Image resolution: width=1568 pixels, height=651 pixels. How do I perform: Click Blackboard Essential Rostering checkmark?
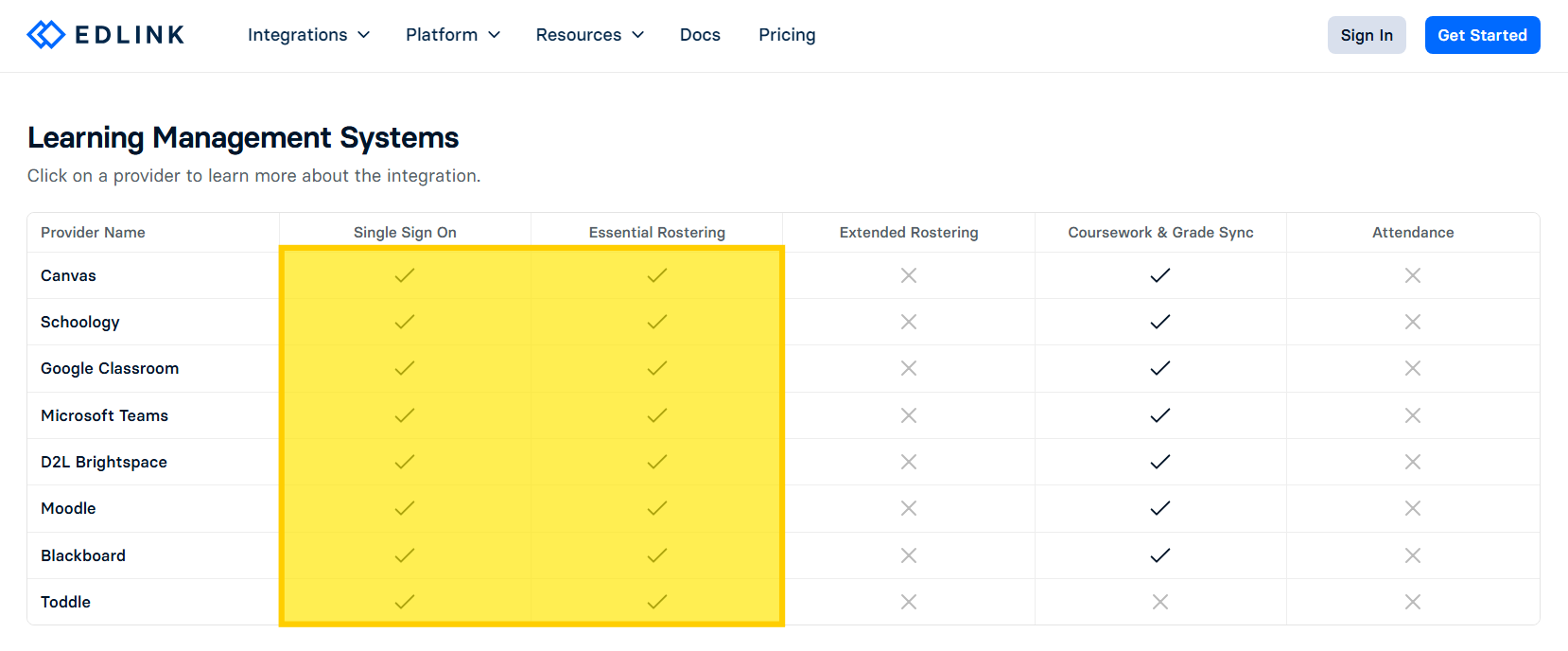[x=657, y=555]
